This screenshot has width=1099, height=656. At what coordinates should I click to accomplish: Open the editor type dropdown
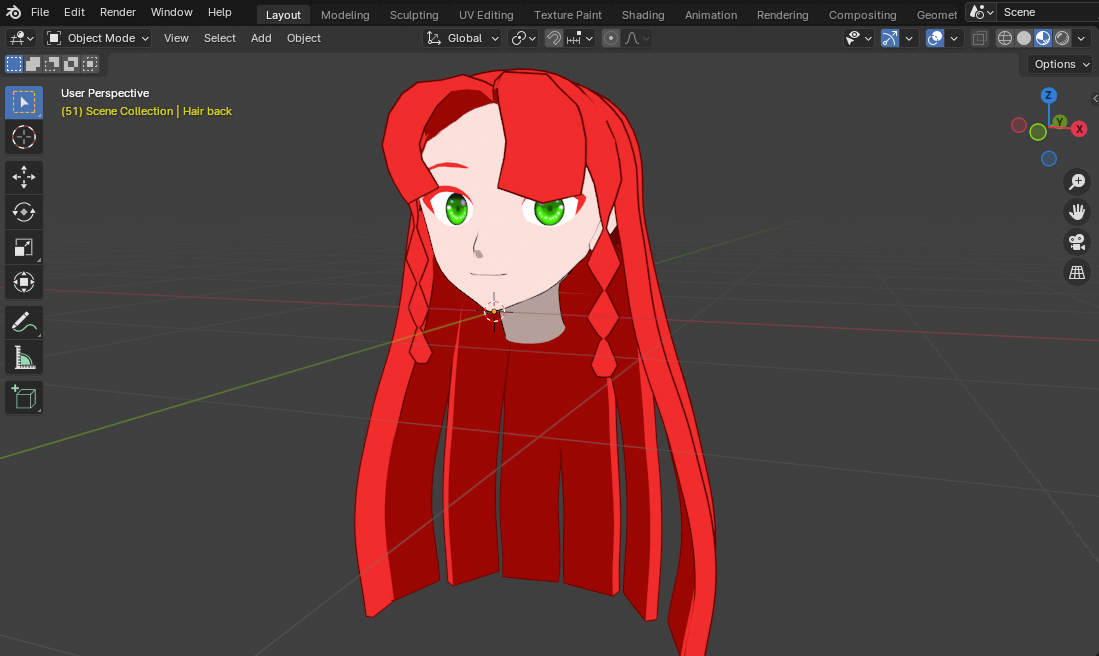pos(21,39)
